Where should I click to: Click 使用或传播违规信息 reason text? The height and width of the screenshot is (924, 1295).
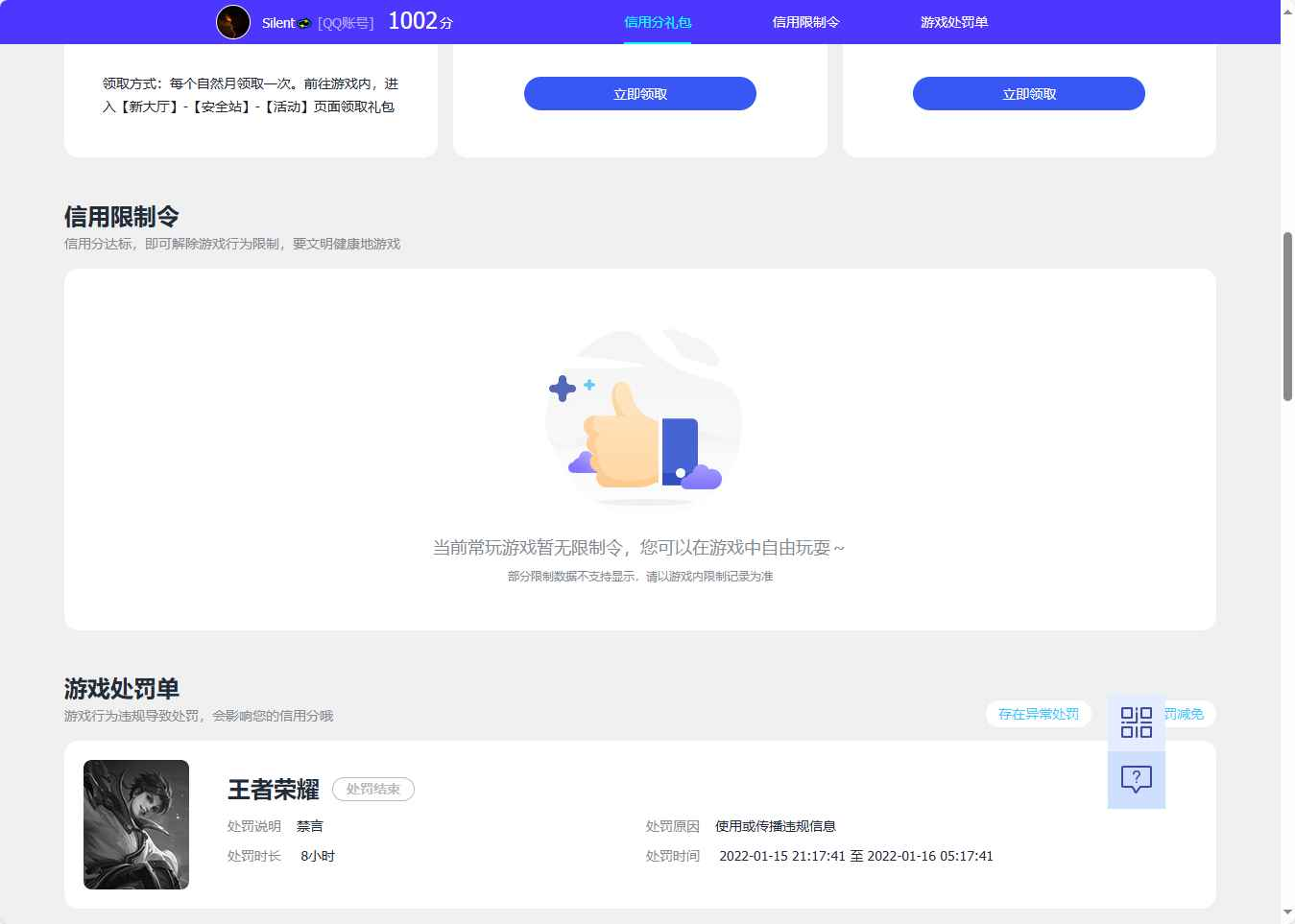[x=776, y=826]
